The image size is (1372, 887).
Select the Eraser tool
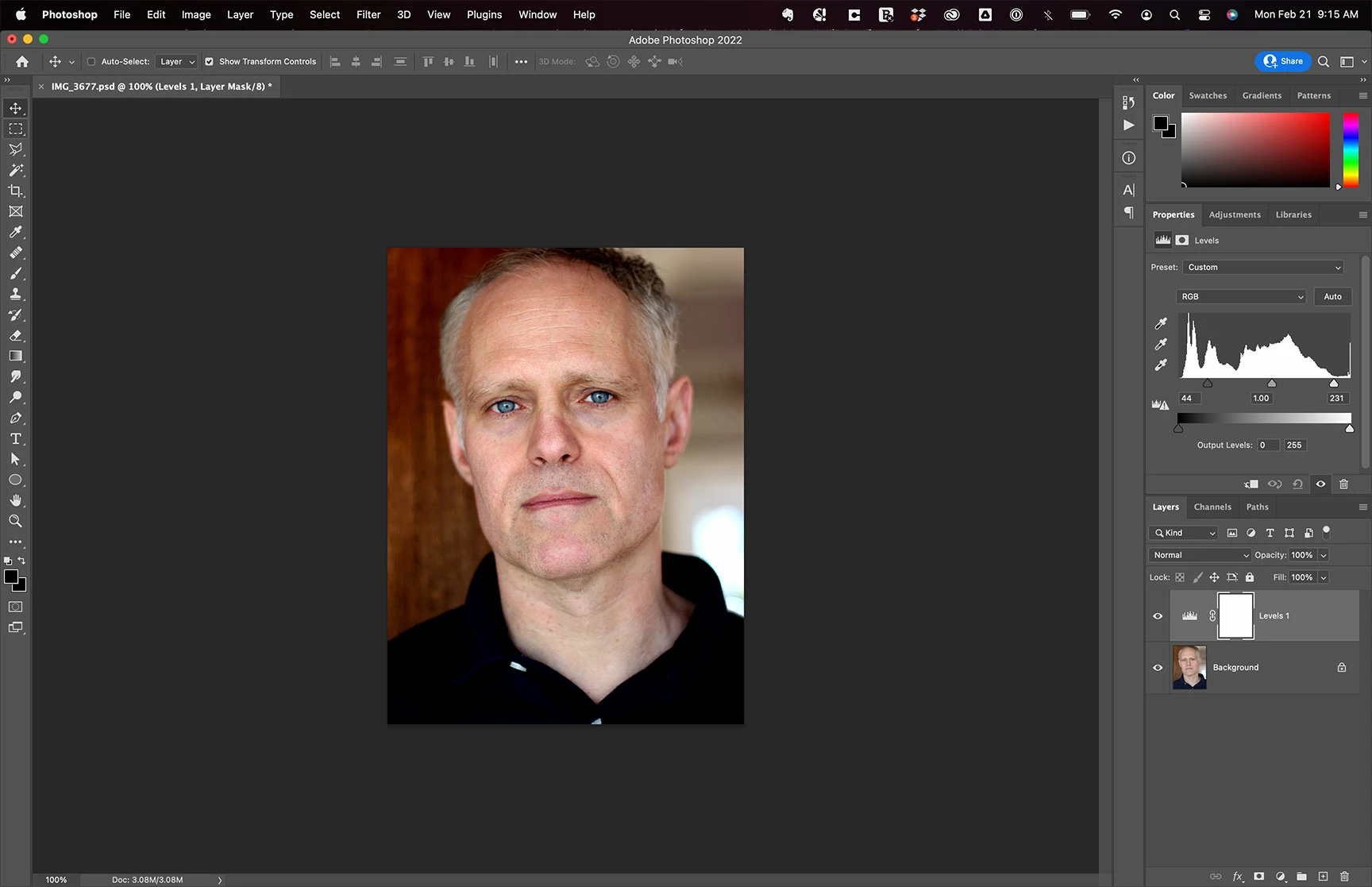pos(16,335)
